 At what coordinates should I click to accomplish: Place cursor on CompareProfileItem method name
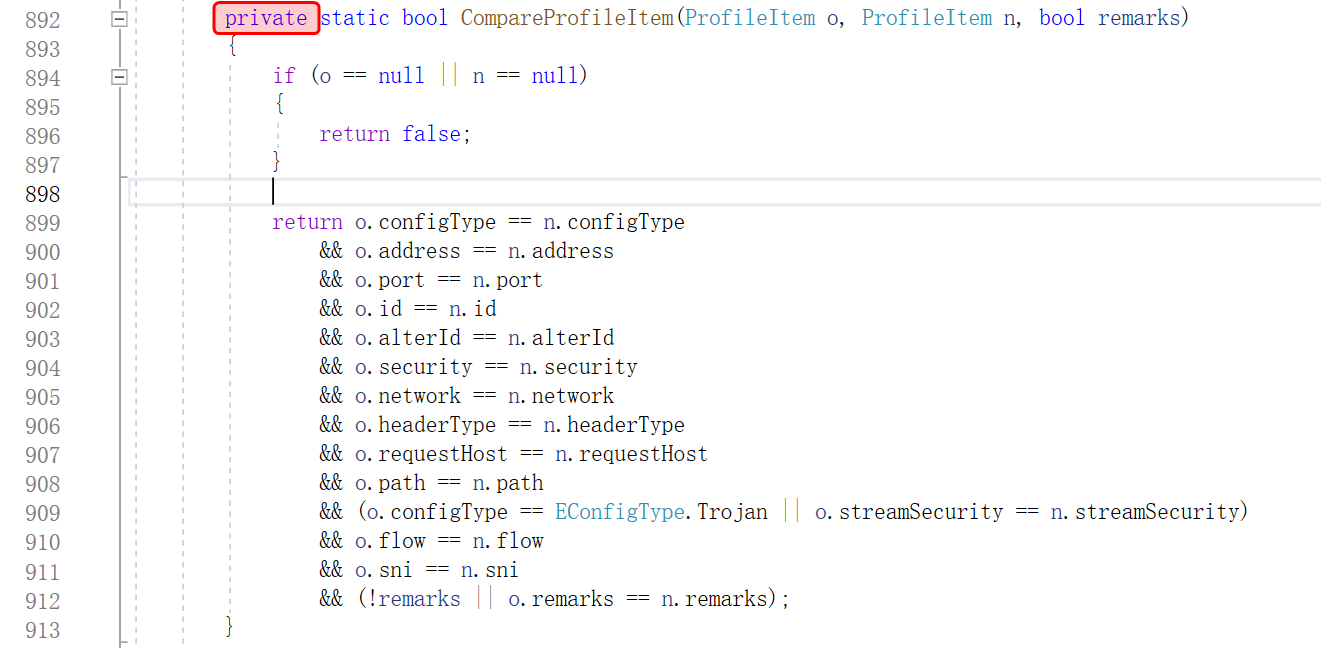[x=567, y=18]
